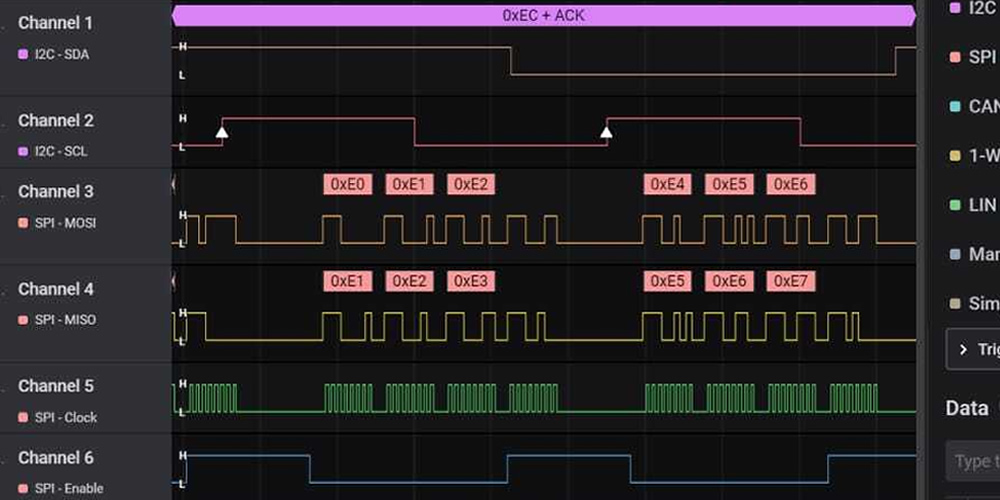This screenshot has height=500, width=1000.
Task: Click the 0xE0 bubble on MOSI
Action: click(348, 184)
